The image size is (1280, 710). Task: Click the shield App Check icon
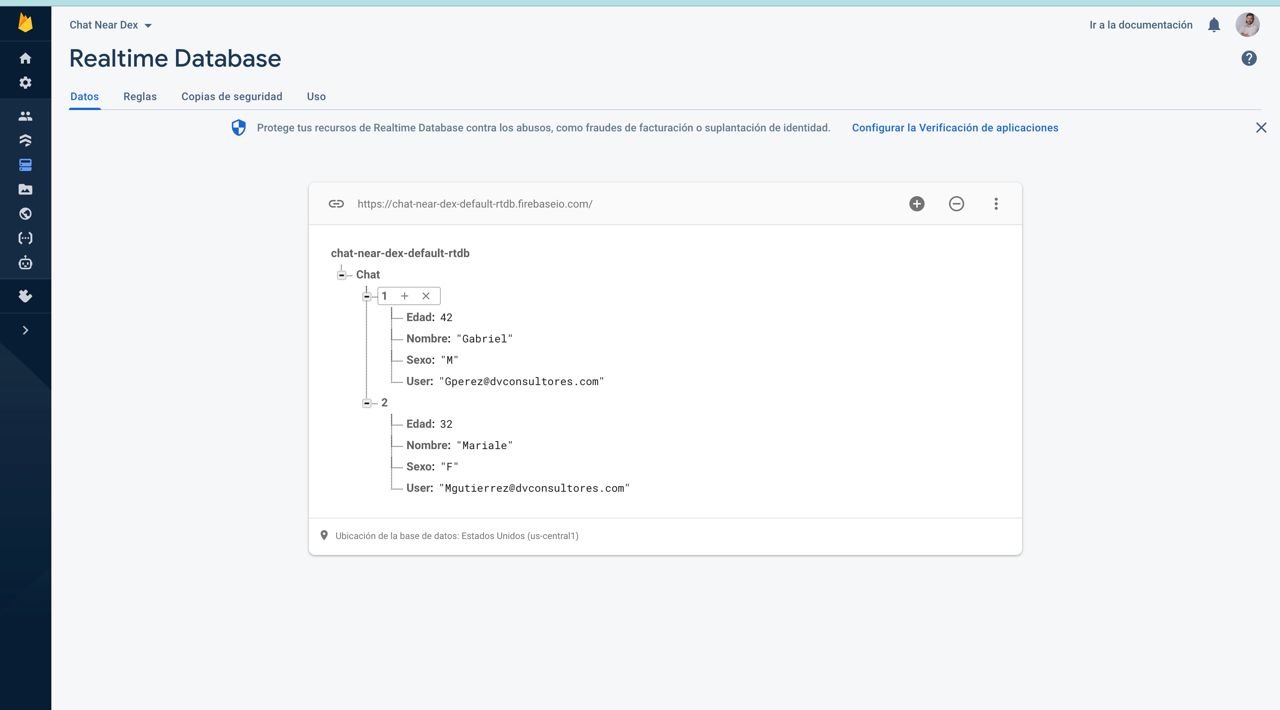tap(238, 128)
